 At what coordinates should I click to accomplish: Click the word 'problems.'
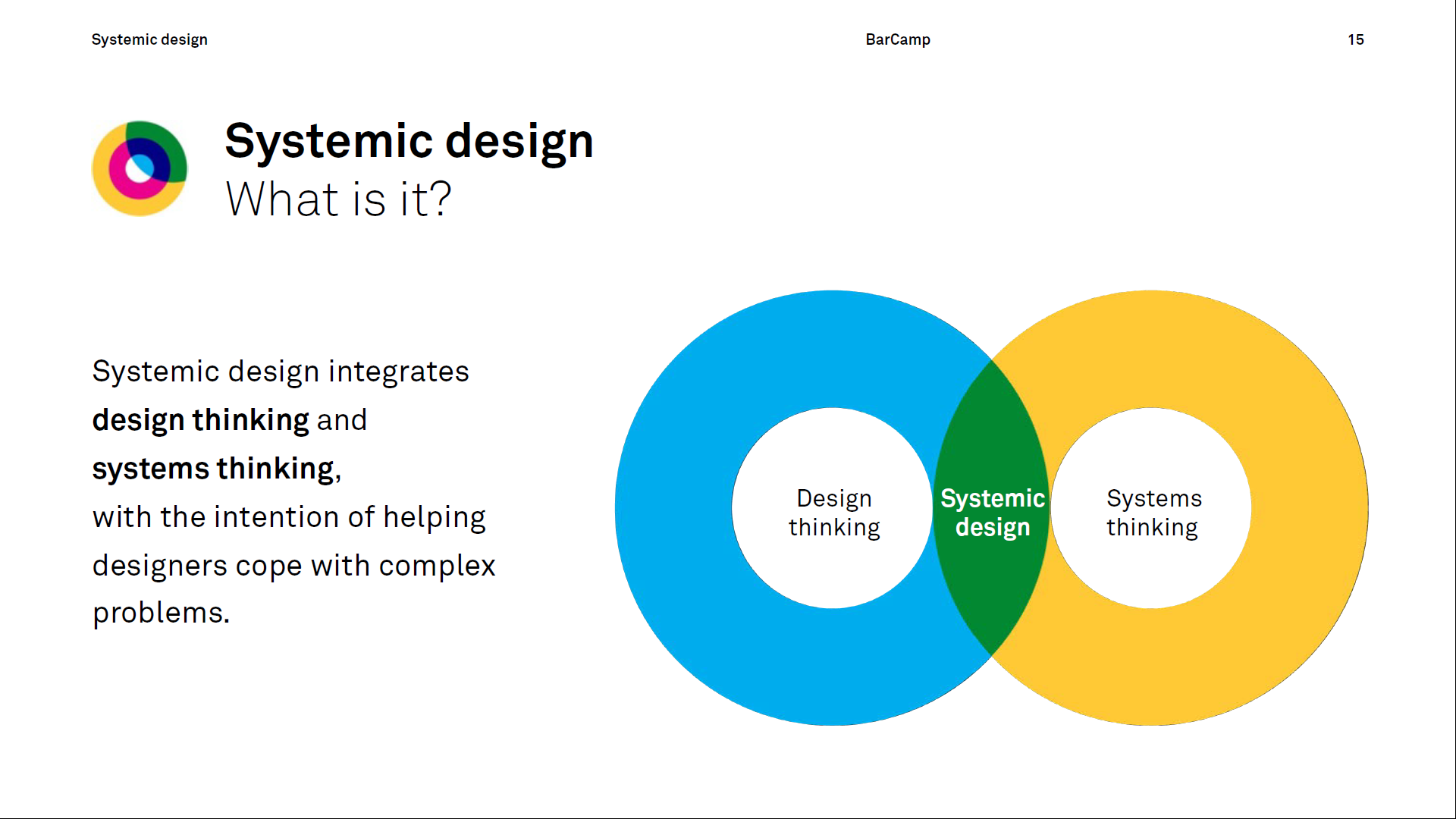pos(161,613)
